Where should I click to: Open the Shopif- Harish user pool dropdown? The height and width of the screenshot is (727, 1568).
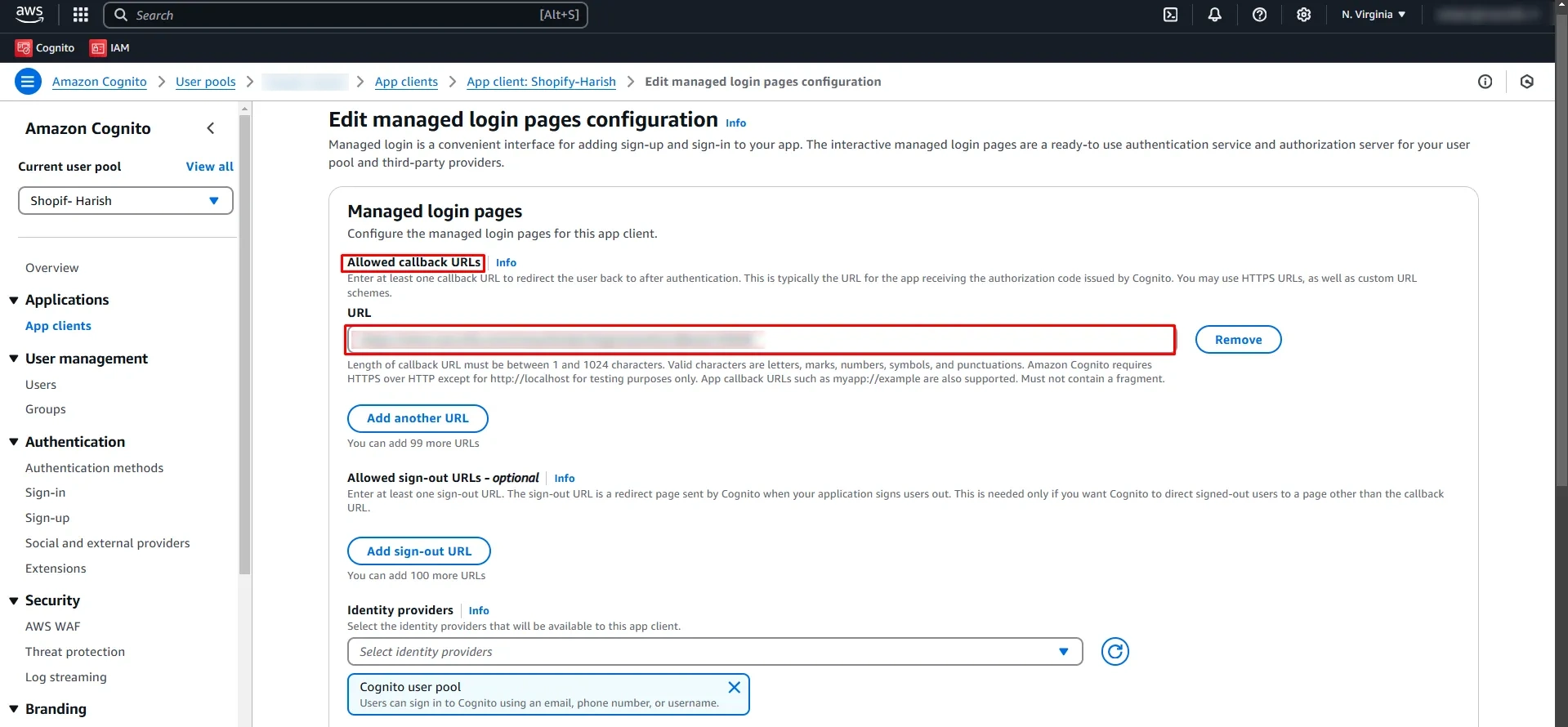point(126,201)
